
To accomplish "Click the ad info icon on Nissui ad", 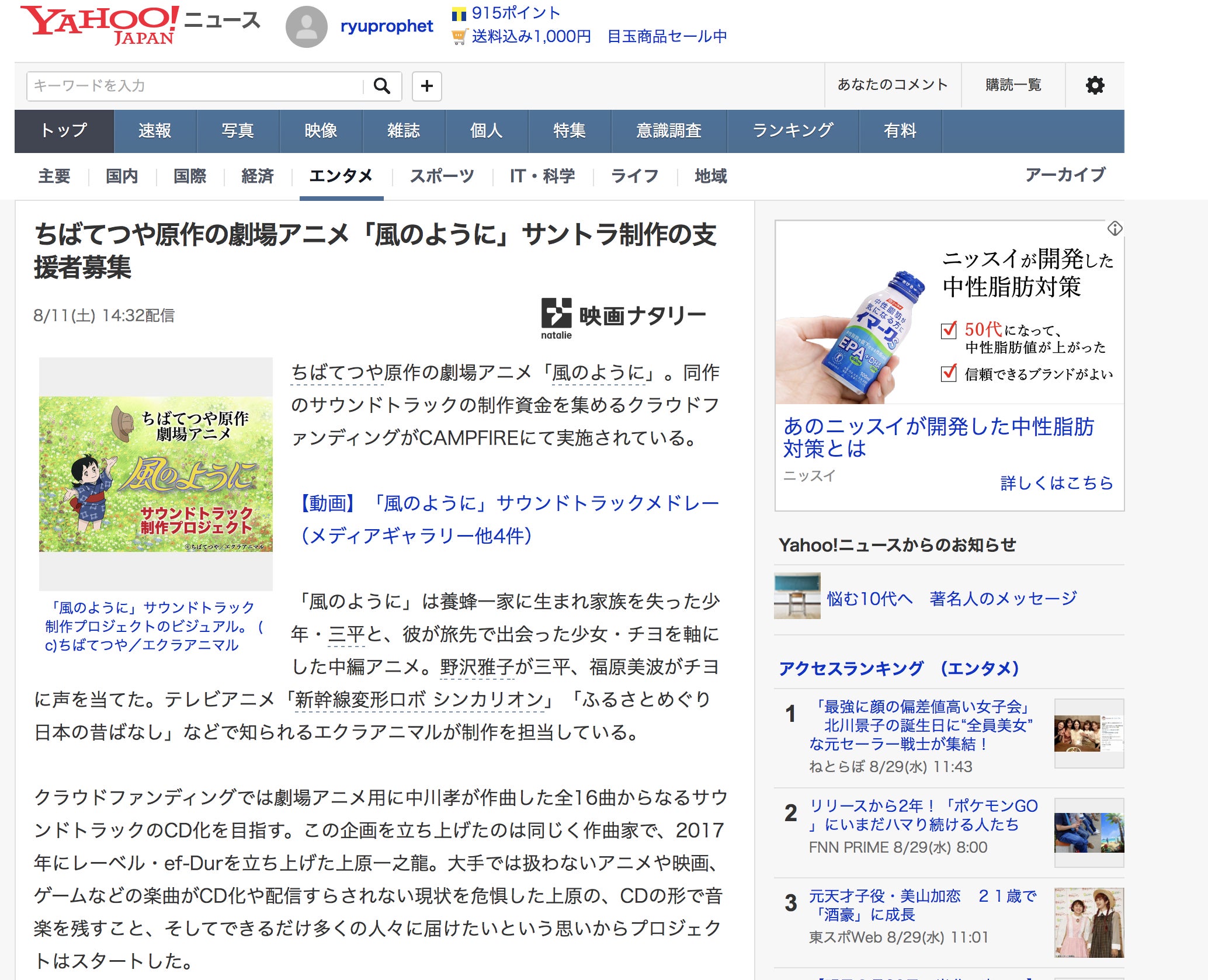I will tap(1115, 228).
